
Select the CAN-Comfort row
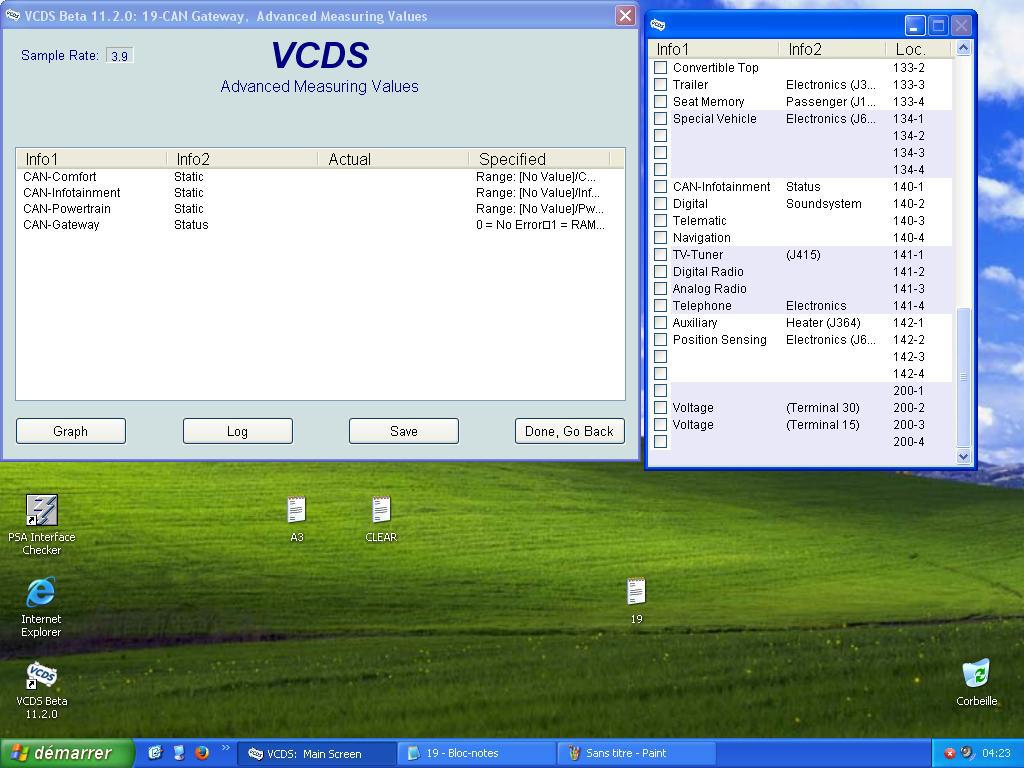[x=320, y=176]
